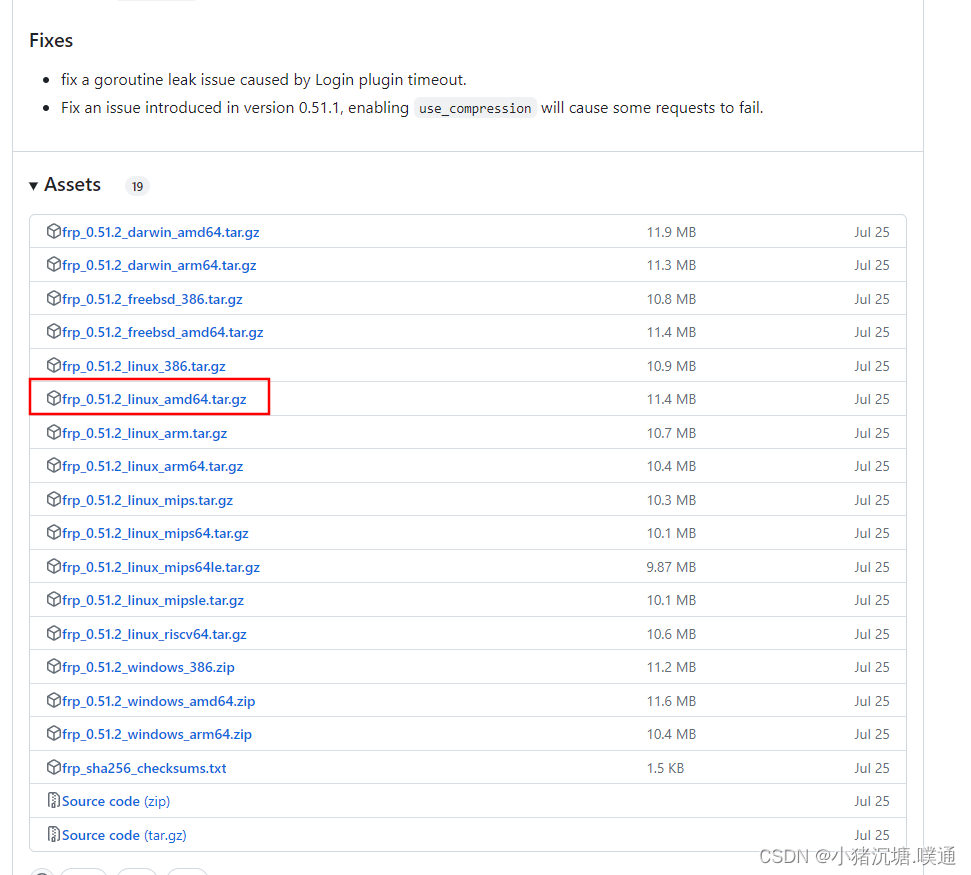The height and width of the screenshot is (875, 971).
Task: Click package icon beside frp_0.51.2_linux_amd64.tar.gz
Action: [x=54, y=399]
